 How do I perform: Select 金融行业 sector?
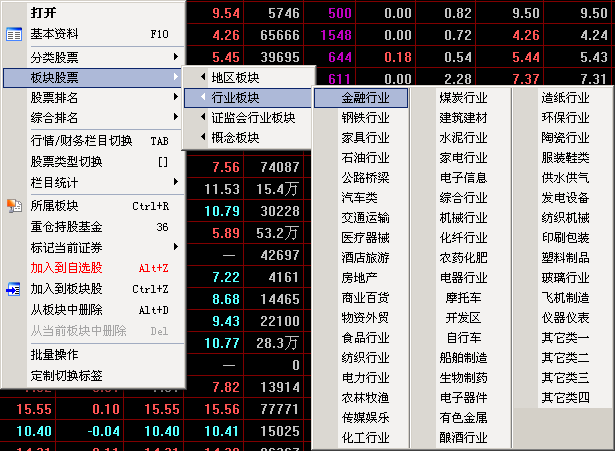(361, 98)
